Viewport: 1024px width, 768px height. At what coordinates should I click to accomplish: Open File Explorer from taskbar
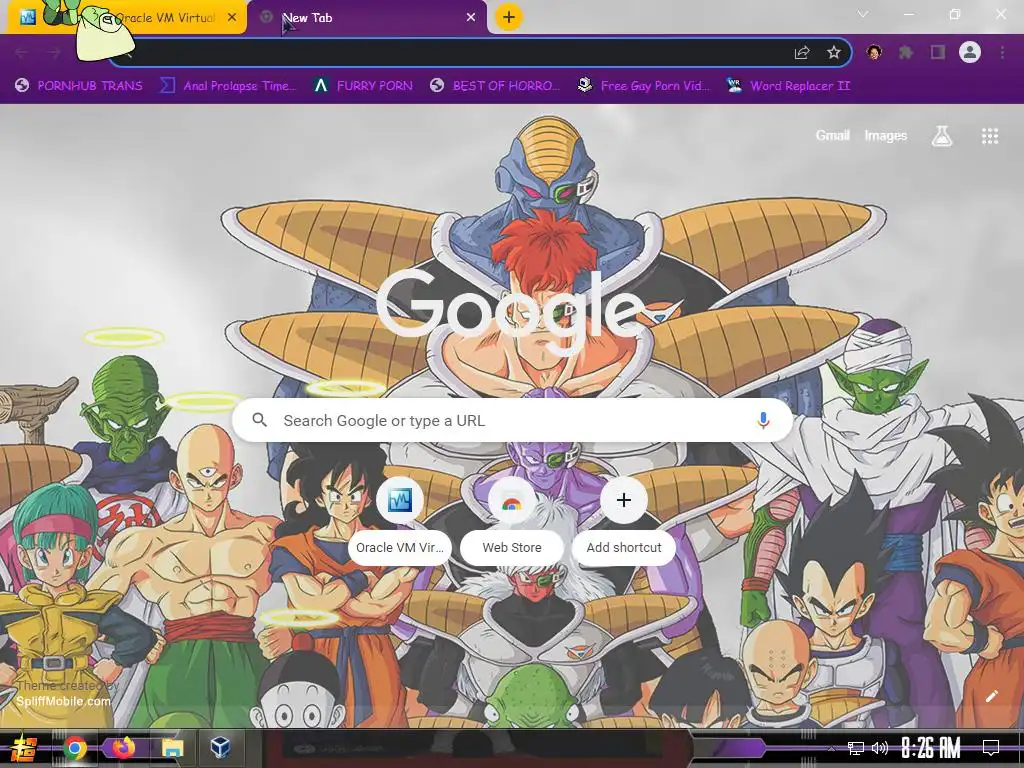tap(172, 748)
